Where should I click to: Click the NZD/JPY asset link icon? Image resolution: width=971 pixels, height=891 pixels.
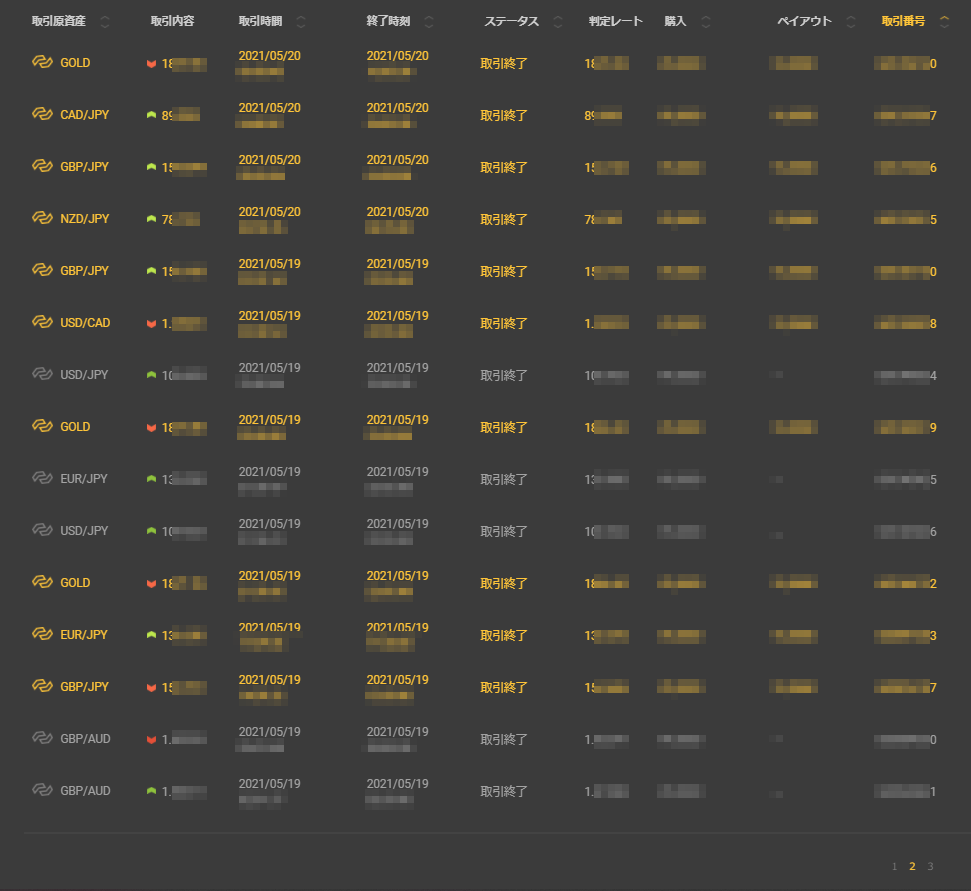pos(42,219)
